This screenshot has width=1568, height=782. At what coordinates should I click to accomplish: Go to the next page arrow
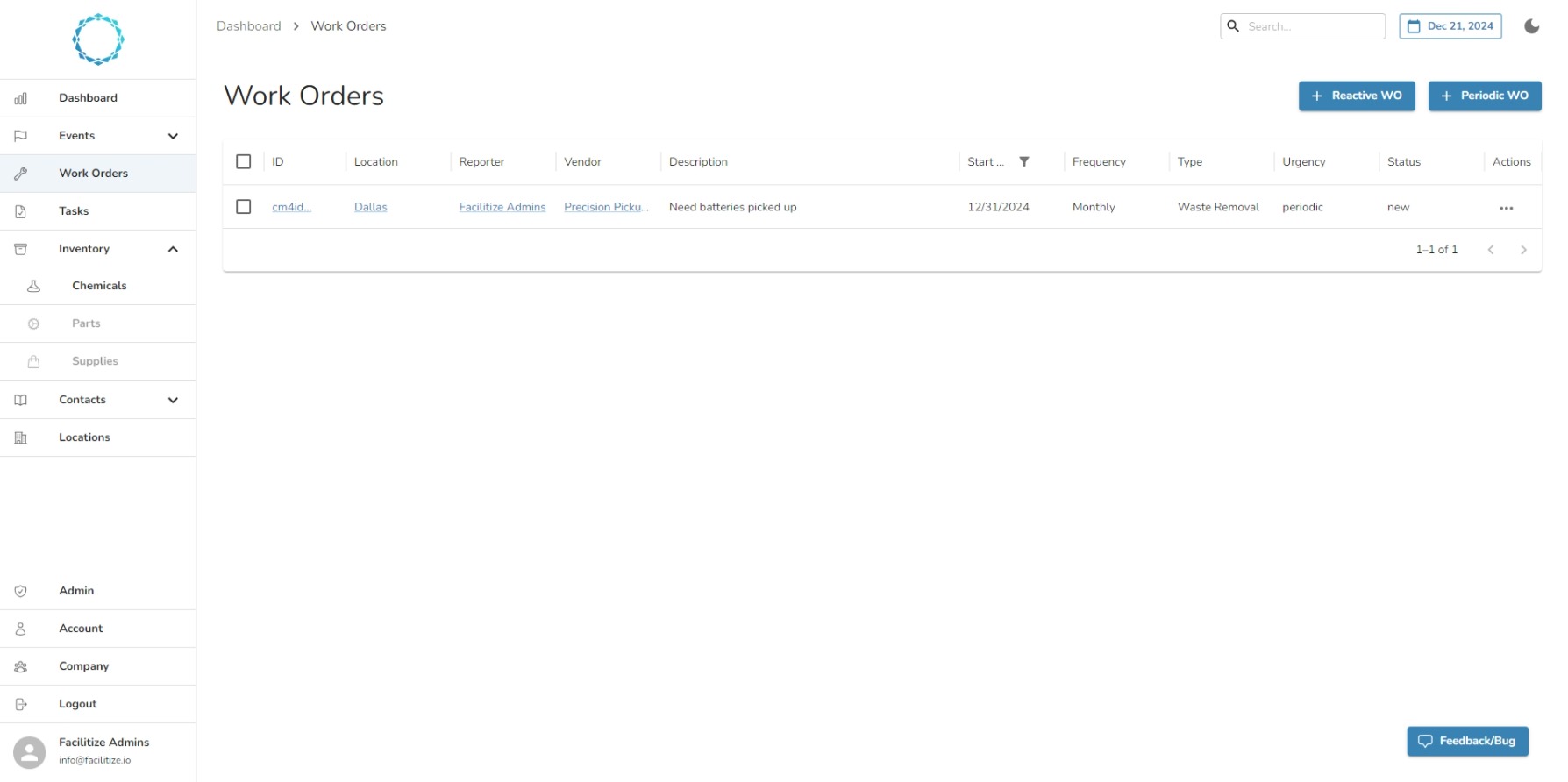tap(1524, 250)
